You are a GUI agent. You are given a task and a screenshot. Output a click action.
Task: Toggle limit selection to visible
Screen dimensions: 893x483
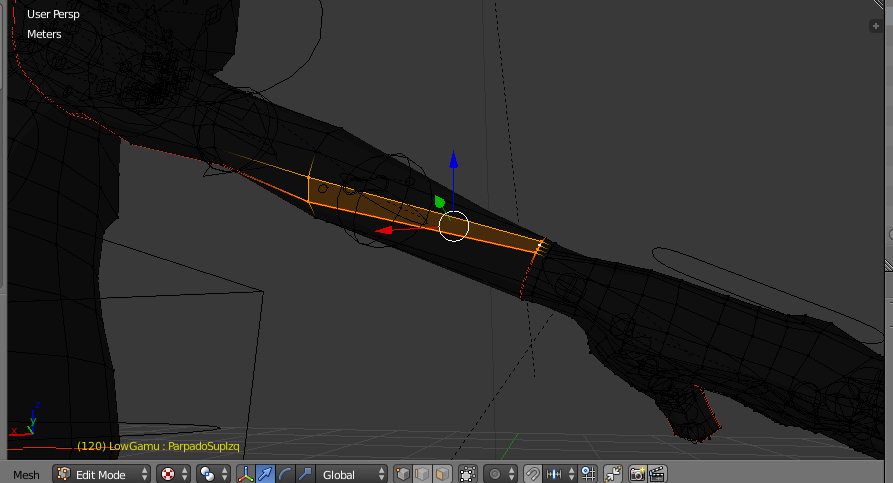click(467, 474)
